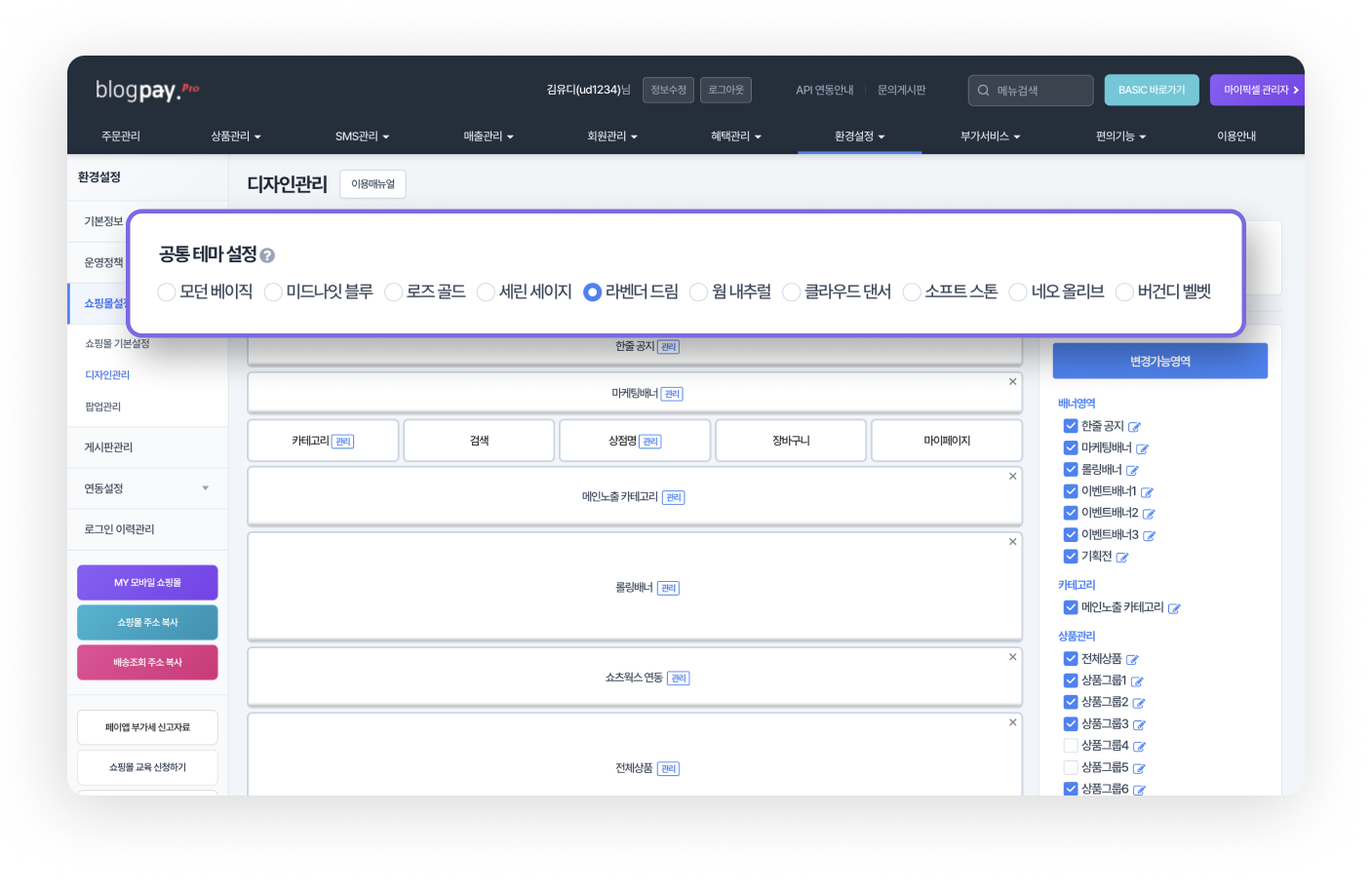Click the 관리 tag in the 상점명 box
This screenshot has height=892, width=1372.
(x=650, y=442)
